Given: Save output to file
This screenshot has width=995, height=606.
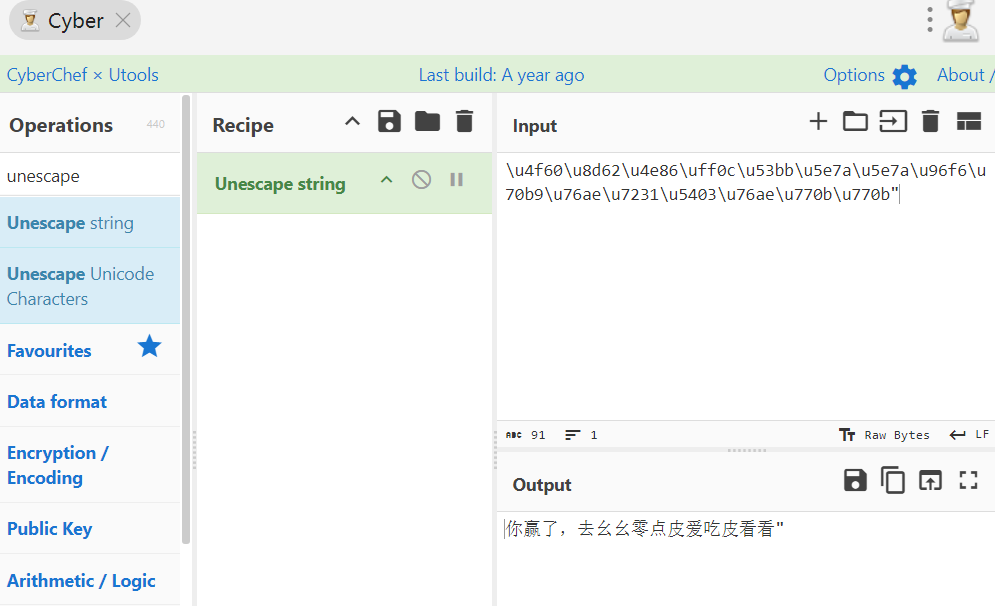Looking at the screenshot, I should click(855, 480).
